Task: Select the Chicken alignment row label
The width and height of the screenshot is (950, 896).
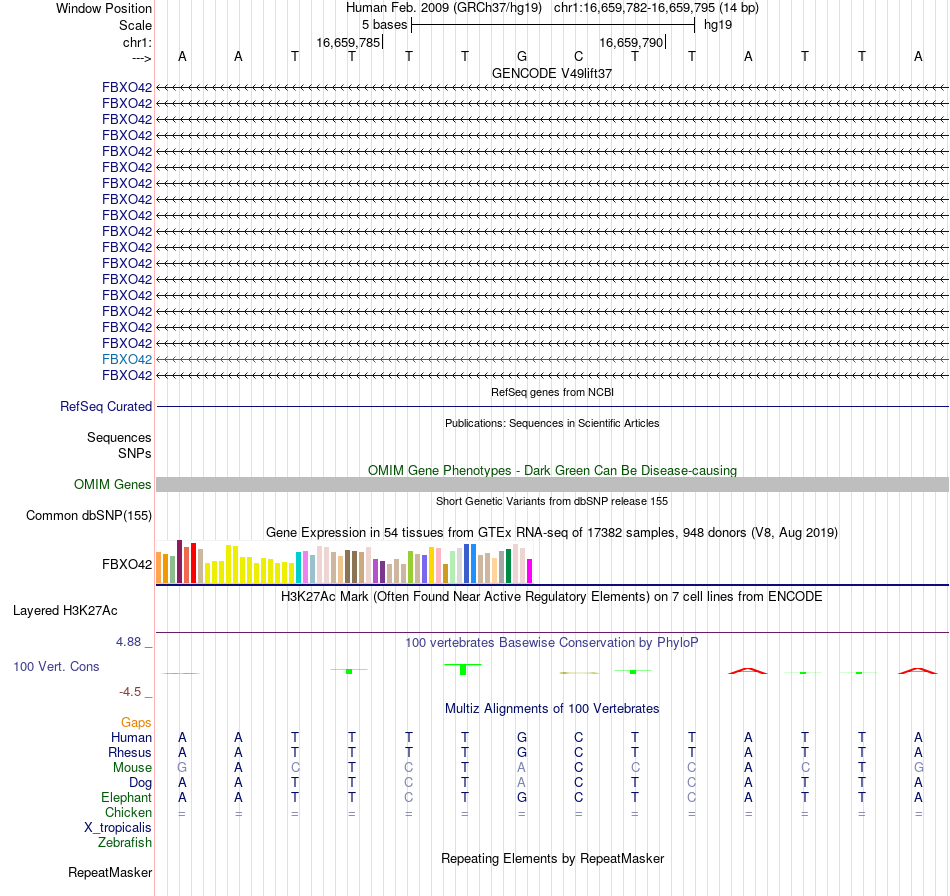Action: click(128, 812)
